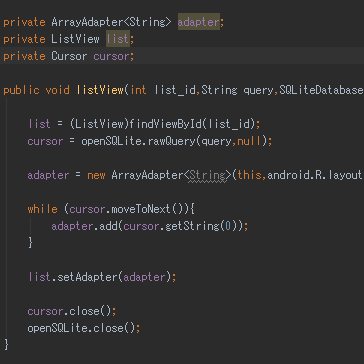The height and width of the screenshot is (364, 364).
Task: Click the 'int' keyword in method parameters
Action: pyautogui.click(x=139, y=90)
